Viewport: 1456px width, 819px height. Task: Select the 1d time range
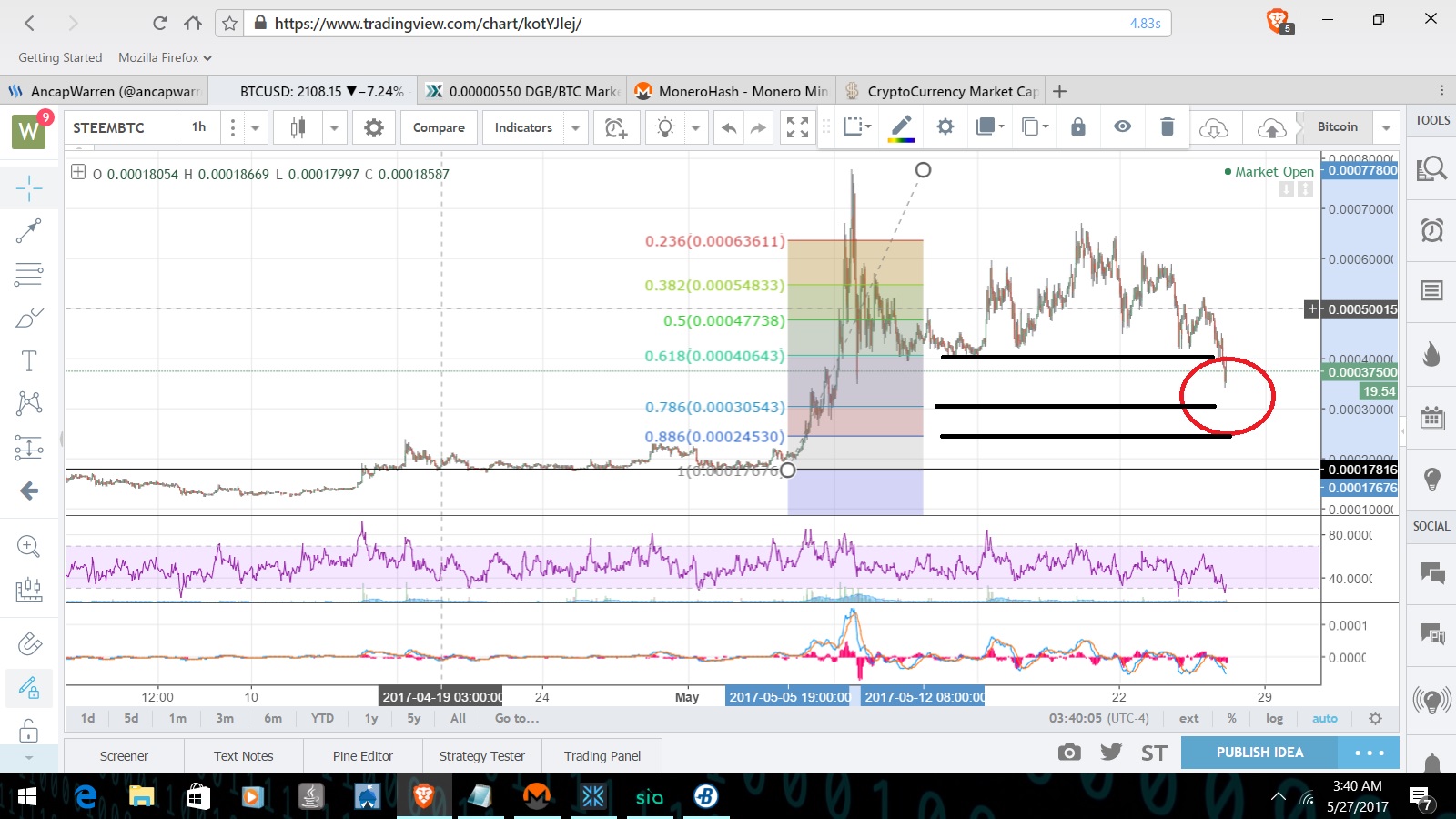[x=87, y=718]
